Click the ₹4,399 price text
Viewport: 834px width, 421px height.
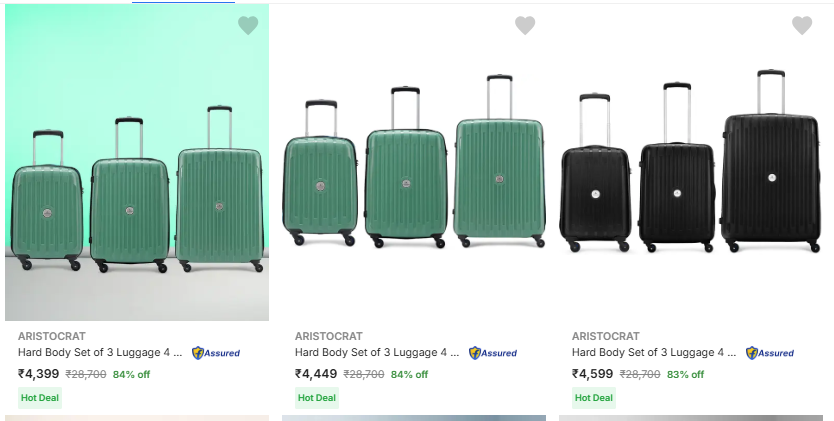click(39, 374)
